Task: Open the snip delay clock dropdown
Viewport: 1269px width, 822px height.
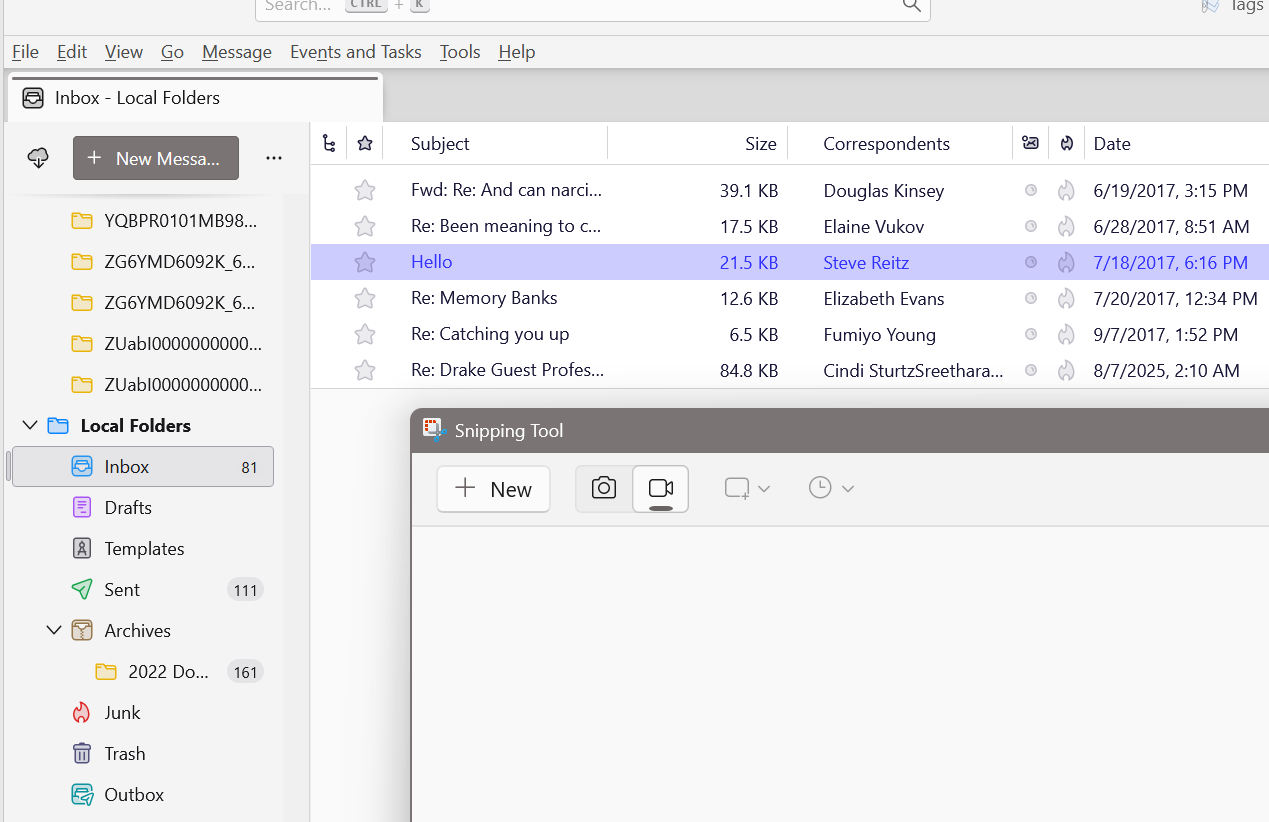Action: point(831,489)
